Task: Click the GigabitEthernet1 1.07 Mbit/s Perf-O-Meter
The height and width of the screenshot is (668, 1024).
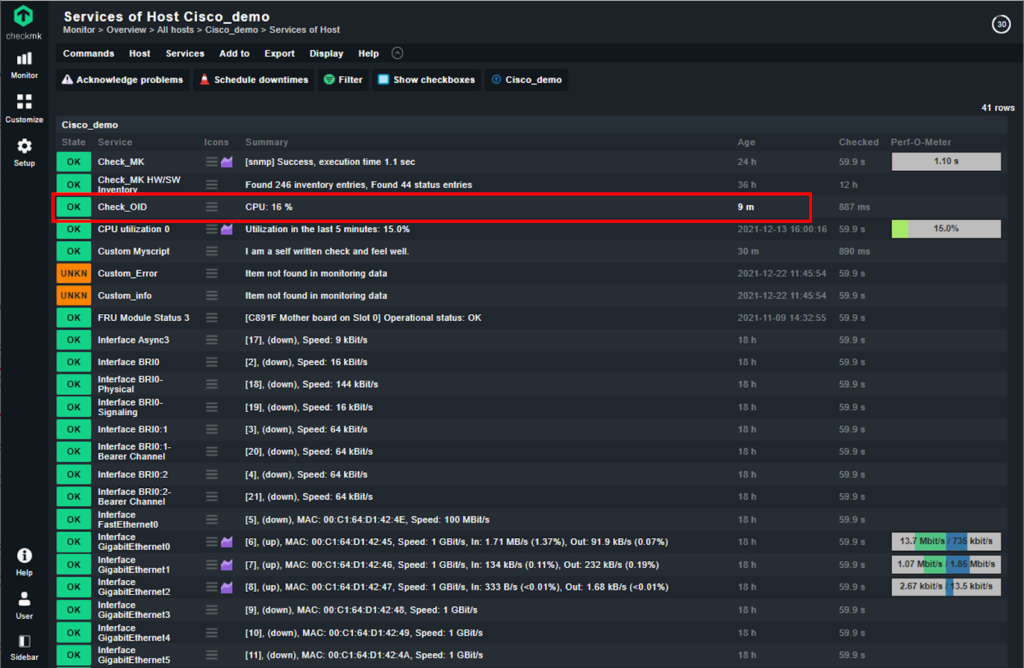Action: (x=946, y=564)
